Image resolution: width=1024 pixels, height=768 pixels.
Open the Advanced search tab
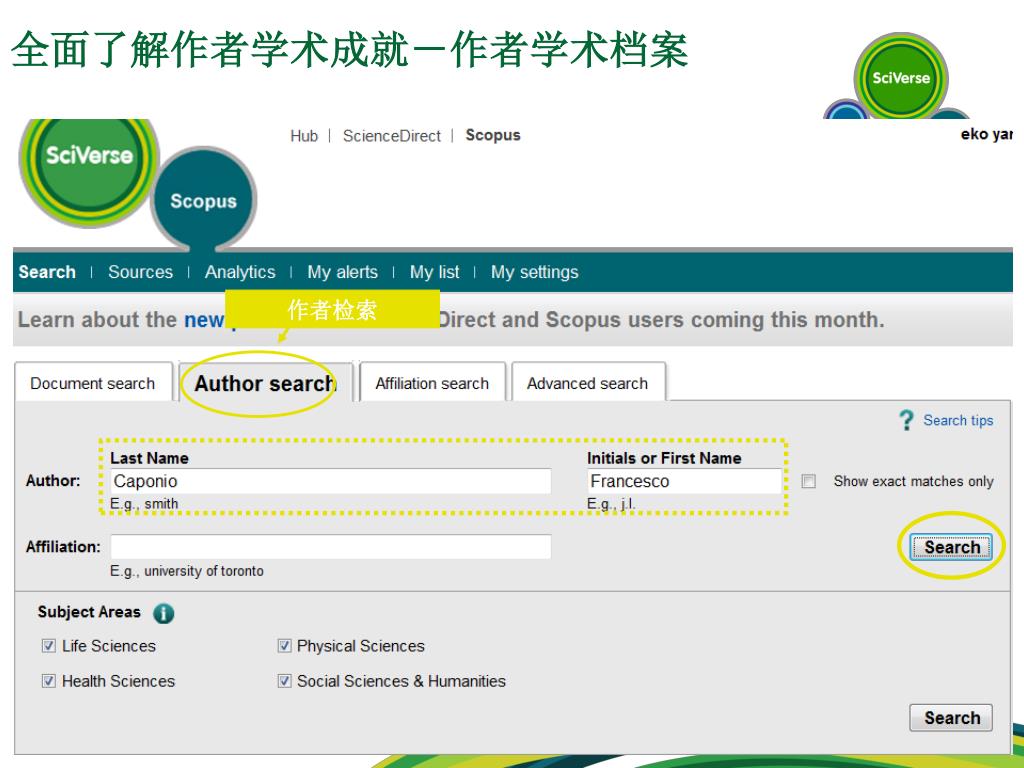point(588,383)
